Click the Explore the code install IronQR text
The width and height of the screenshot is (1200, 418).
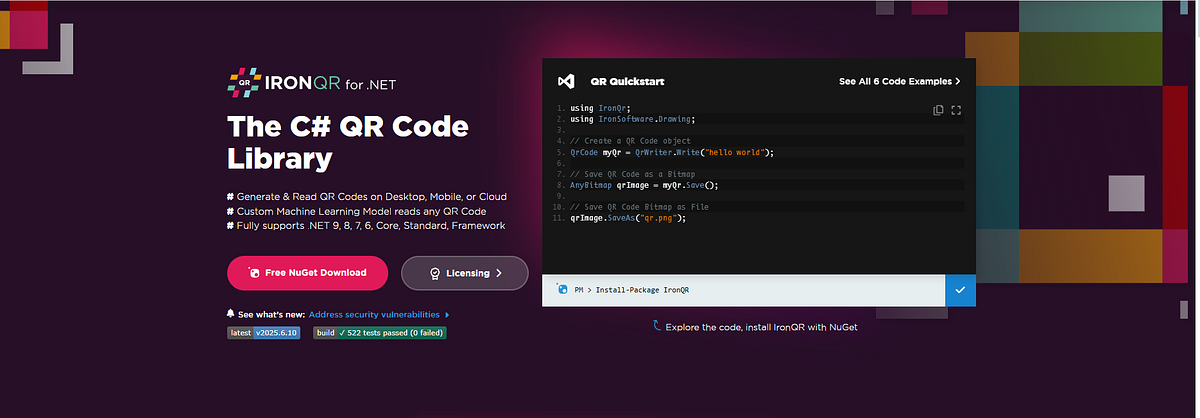point(761,326)
